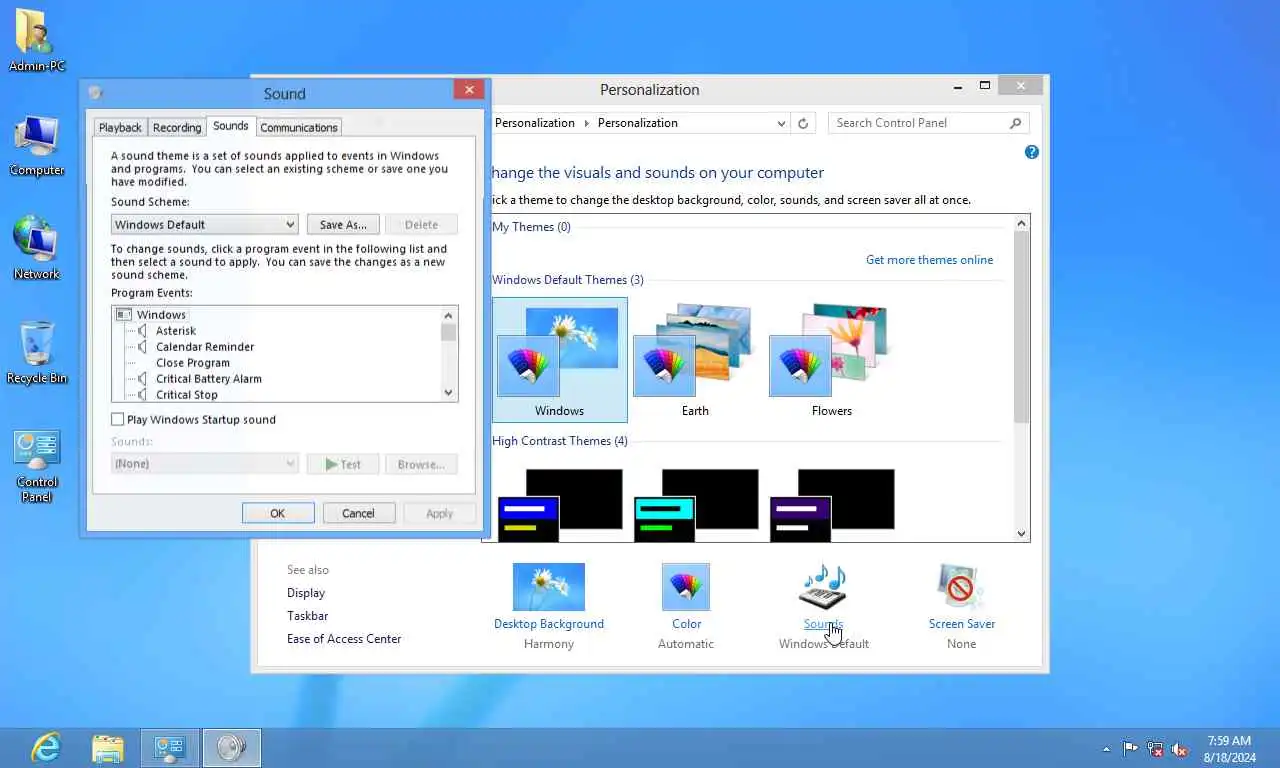1280x768 pixels.
Task: Open the Screen Saver icon
Action: [961, 586]
